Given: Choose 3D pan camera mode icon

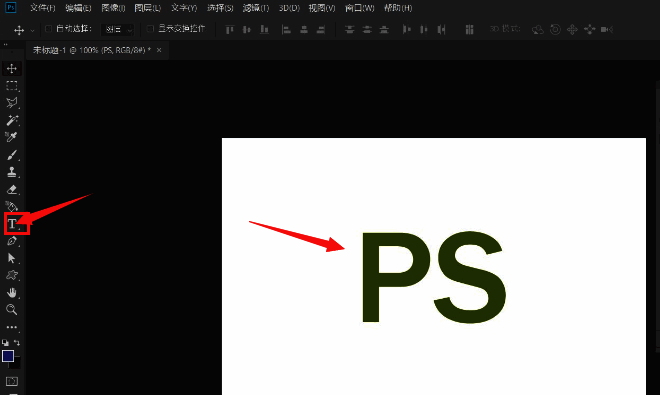Looking at the screenshot, I should [x=572, y=29].
